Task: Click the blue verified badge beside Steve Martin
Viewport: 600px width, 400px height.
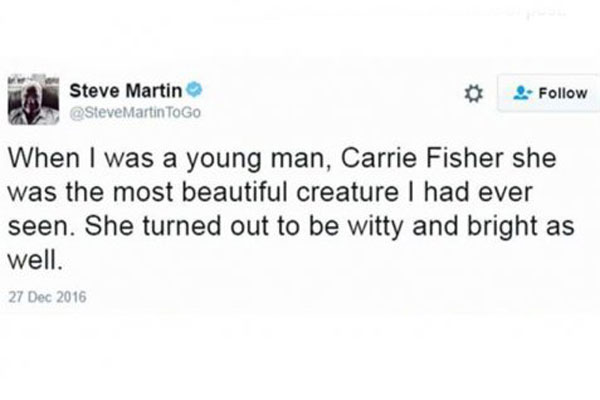Action: 194,90
